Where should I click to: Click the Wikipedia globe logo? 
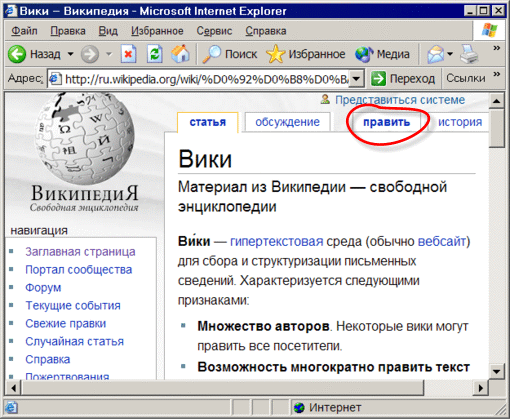coord(85,138)
